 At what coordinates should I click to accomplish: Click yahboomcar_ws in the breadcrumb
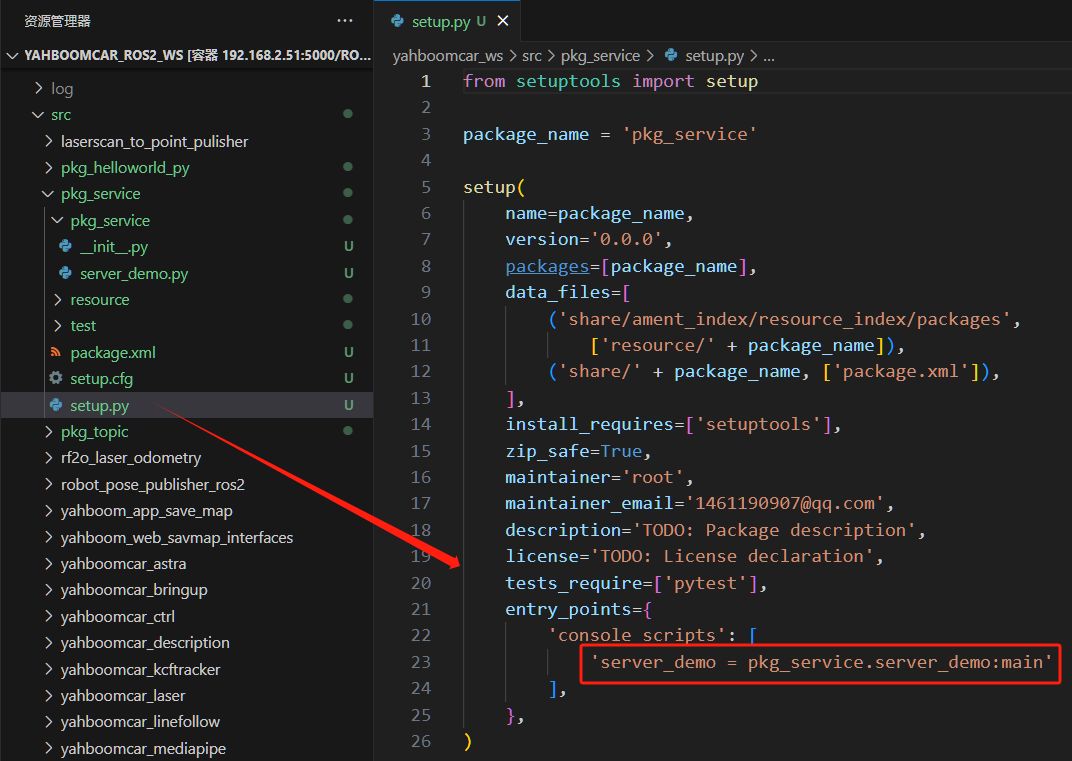[447, 56]
